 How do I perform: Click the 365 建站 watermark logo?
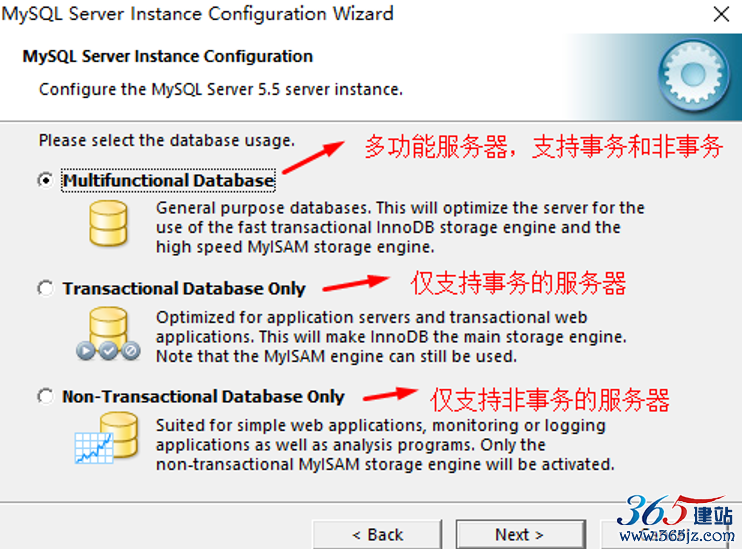(x=674, y=511)
